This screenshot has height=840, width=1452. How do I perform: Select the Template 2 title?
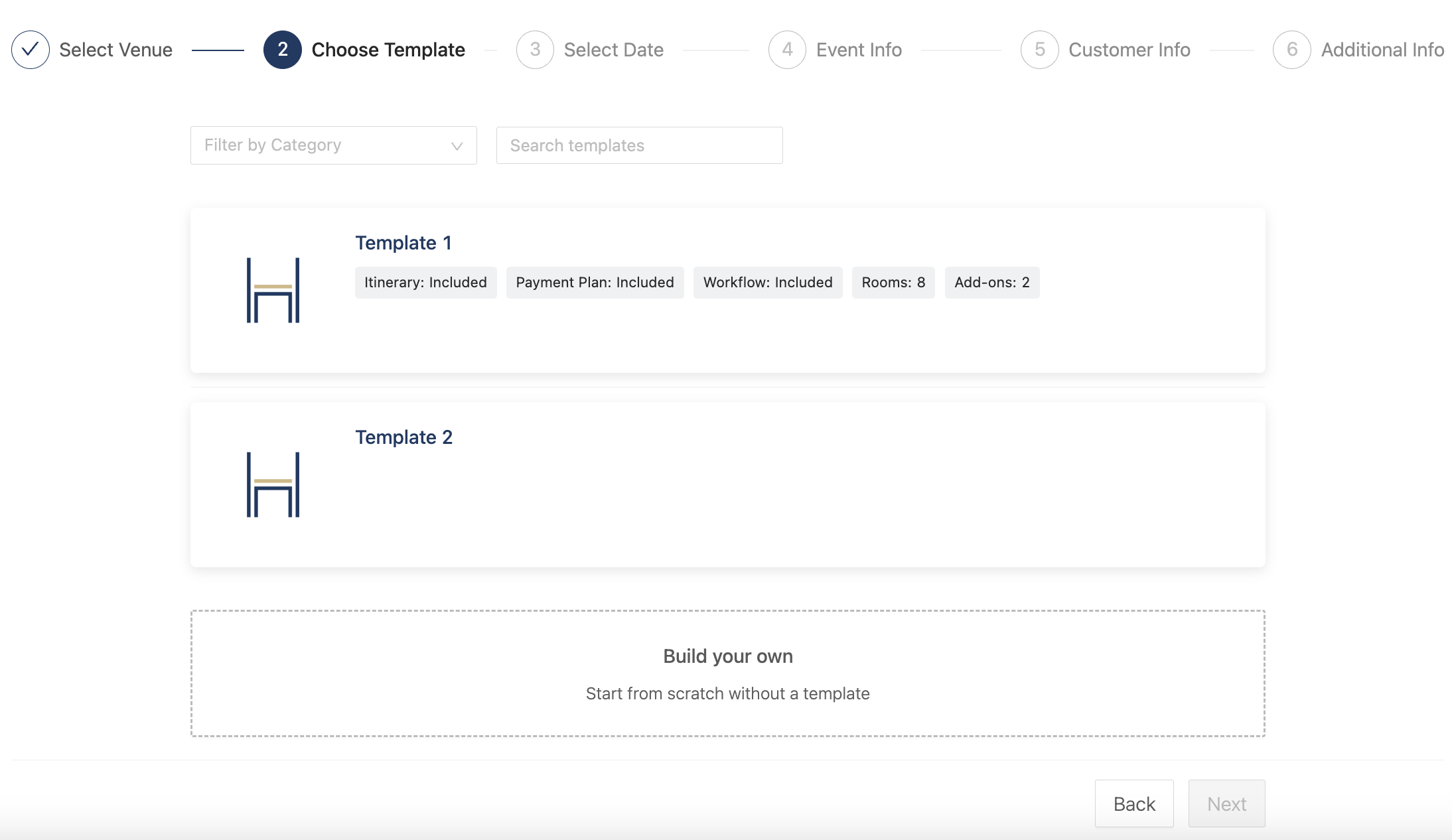click(x=403, y=437)
